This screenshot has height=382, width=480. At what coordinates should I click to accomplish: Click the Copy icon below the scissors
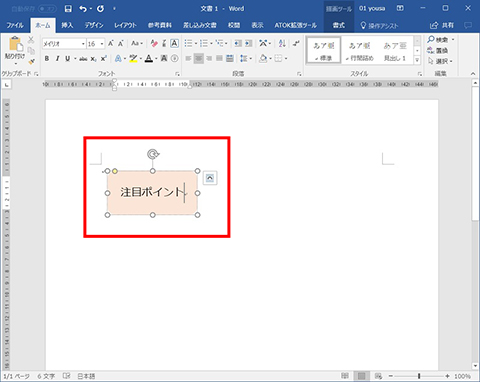(31, 51)
